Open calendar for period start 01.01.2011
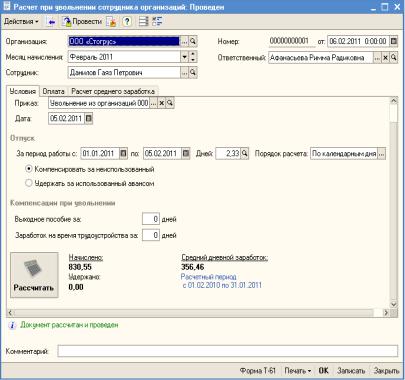This screenshot has height=380, width=405. click(x=123, y=153)
